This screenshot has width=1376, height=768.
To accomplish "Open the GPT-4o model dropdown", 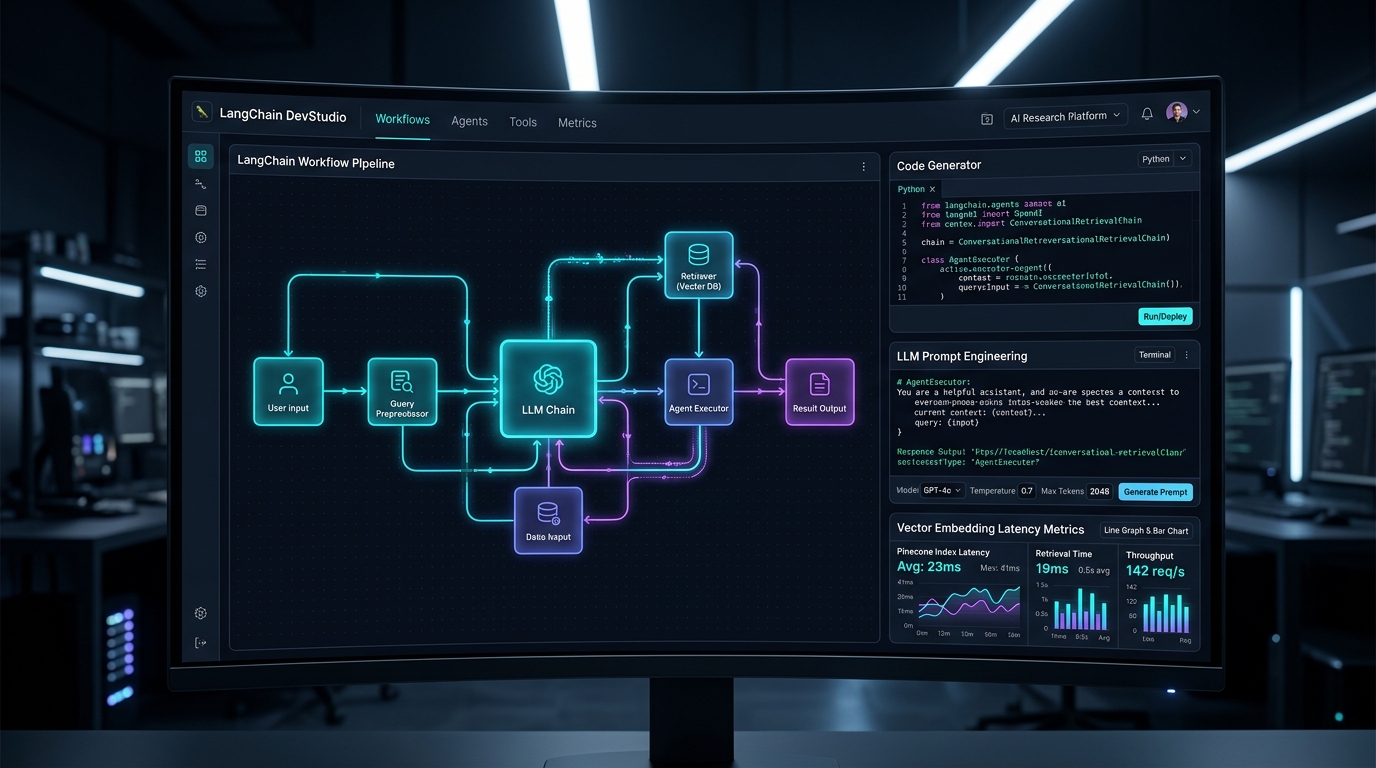I will [942, 491].
